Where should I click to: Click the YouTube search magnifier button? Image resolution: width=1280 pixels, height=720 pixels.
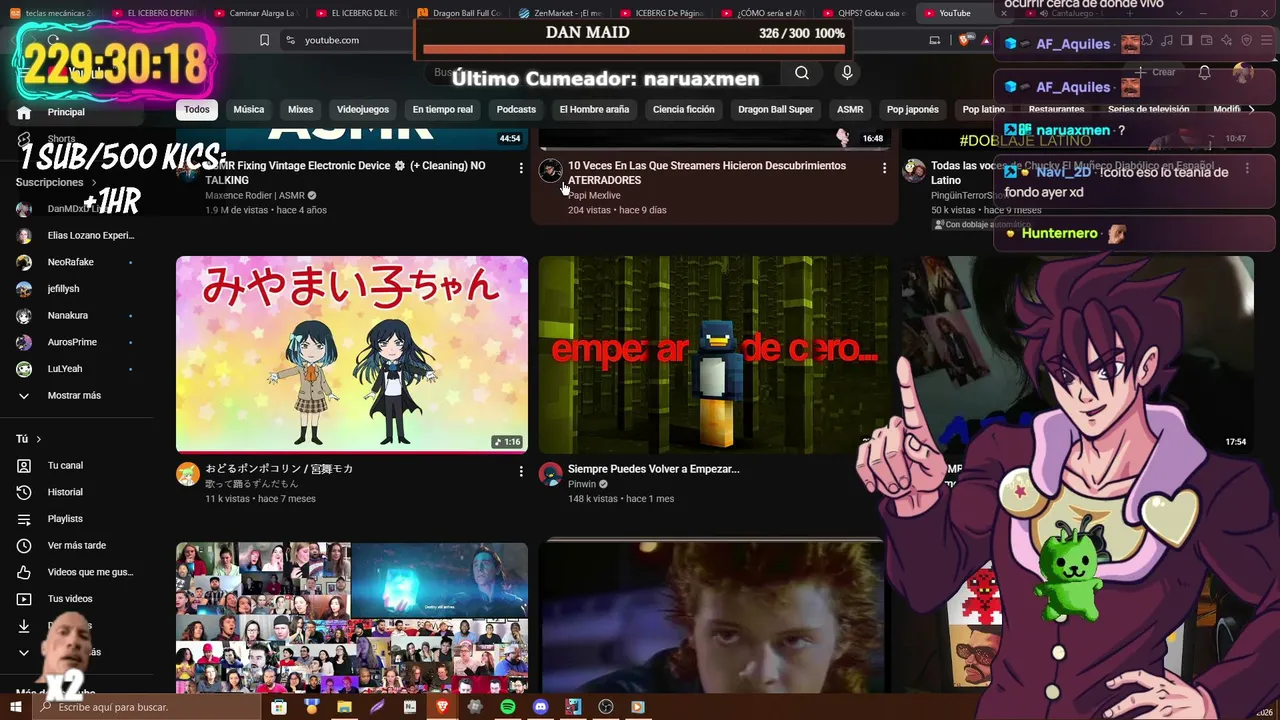click(x=802, y=72)
